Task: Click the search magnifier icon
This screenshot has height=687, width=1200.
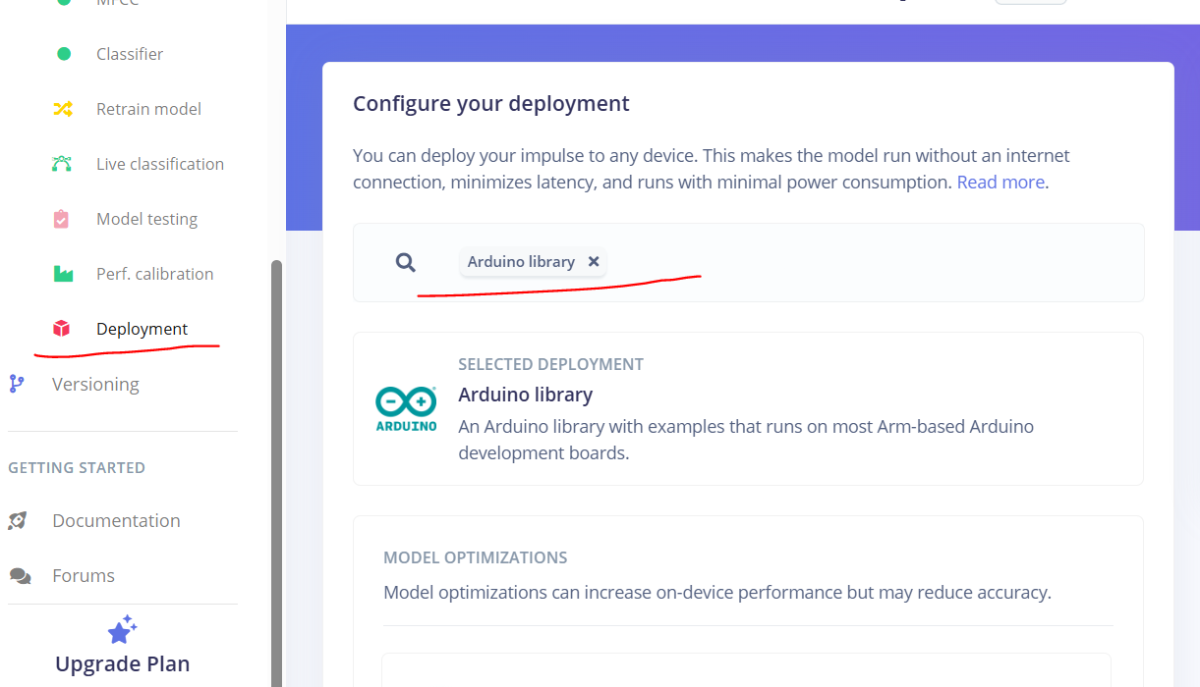Action: click(x=405, y=262)
